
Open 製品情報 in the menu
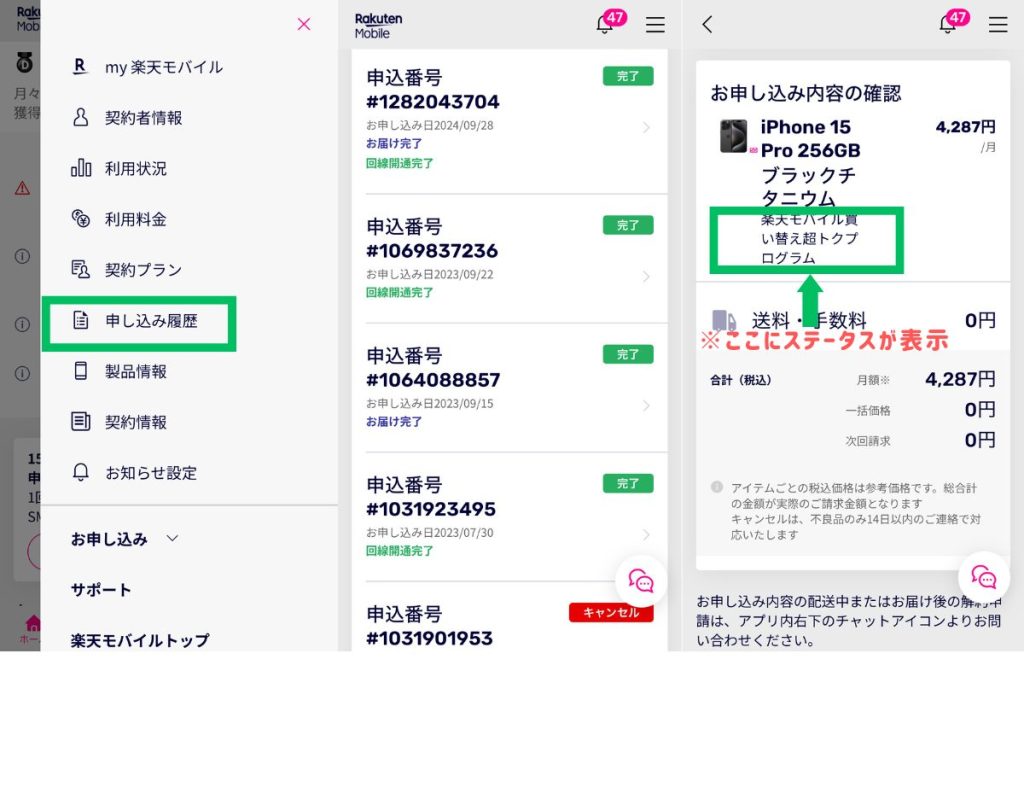click(135, 372)
